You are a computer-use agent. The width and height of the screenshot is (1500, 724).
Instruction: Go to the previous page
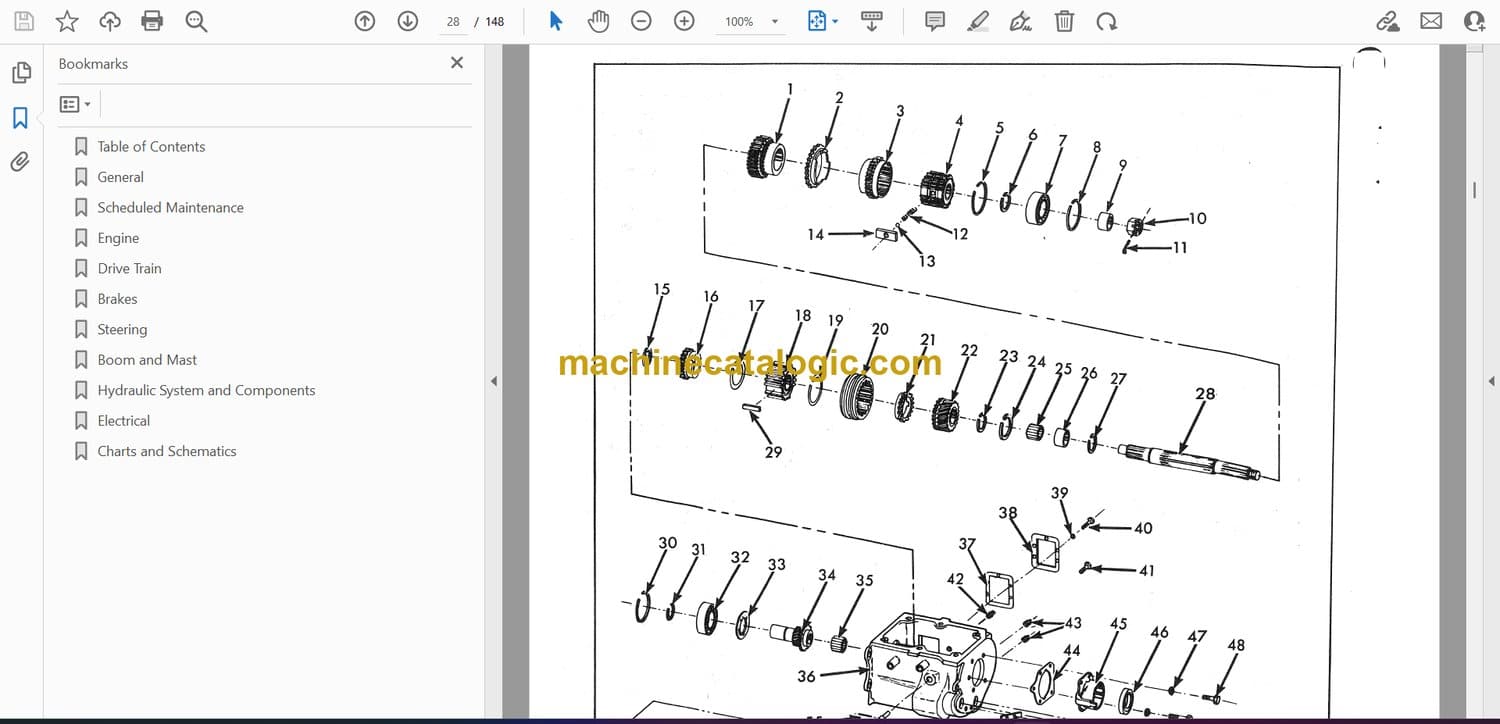point(365,21)
